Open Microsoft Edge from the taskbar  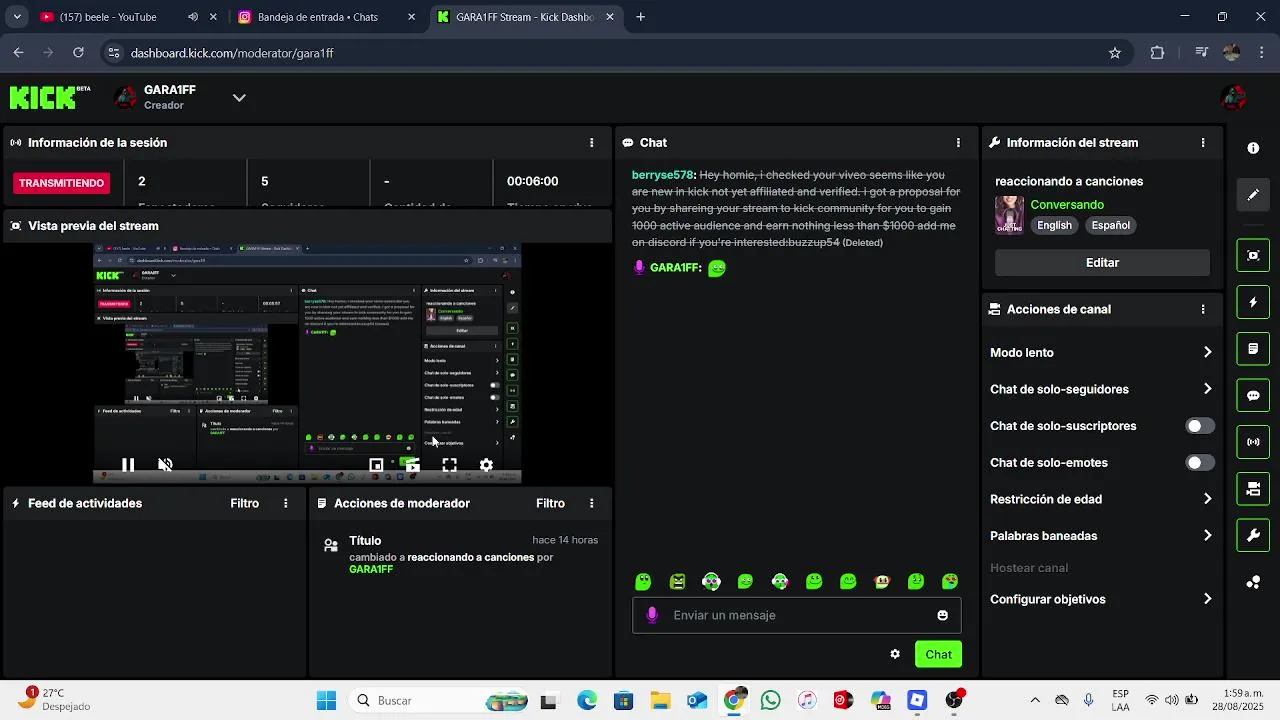(586, 701)
